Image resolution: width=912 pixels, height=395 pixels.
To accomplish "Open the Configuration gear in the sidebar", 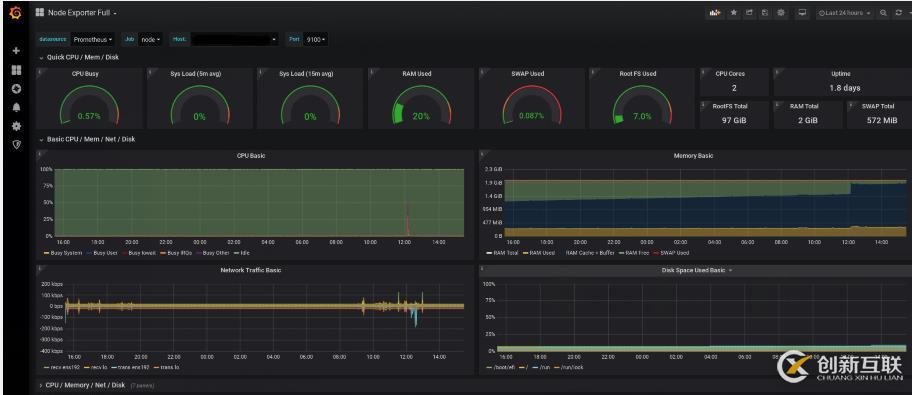I will (16, 126).
